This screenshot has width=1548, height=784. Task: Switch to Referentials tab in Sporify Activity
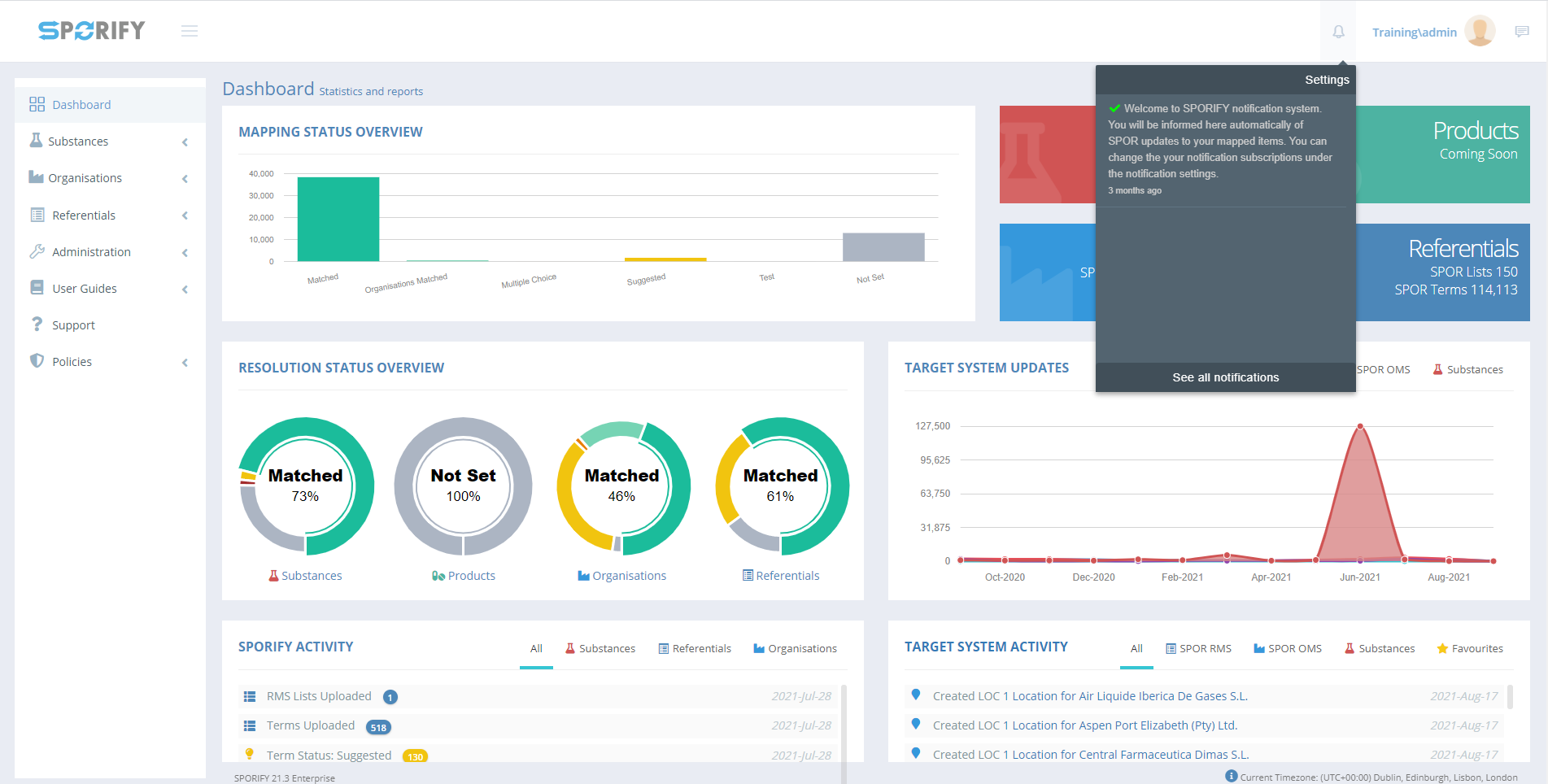click(694, 648)
